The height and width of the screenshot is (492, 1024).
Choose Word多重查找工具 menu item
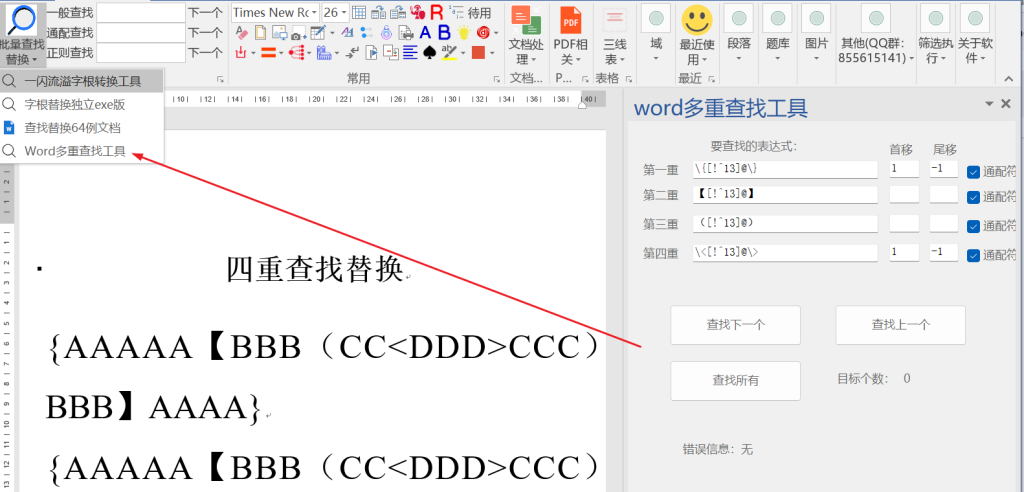[82, 151]
